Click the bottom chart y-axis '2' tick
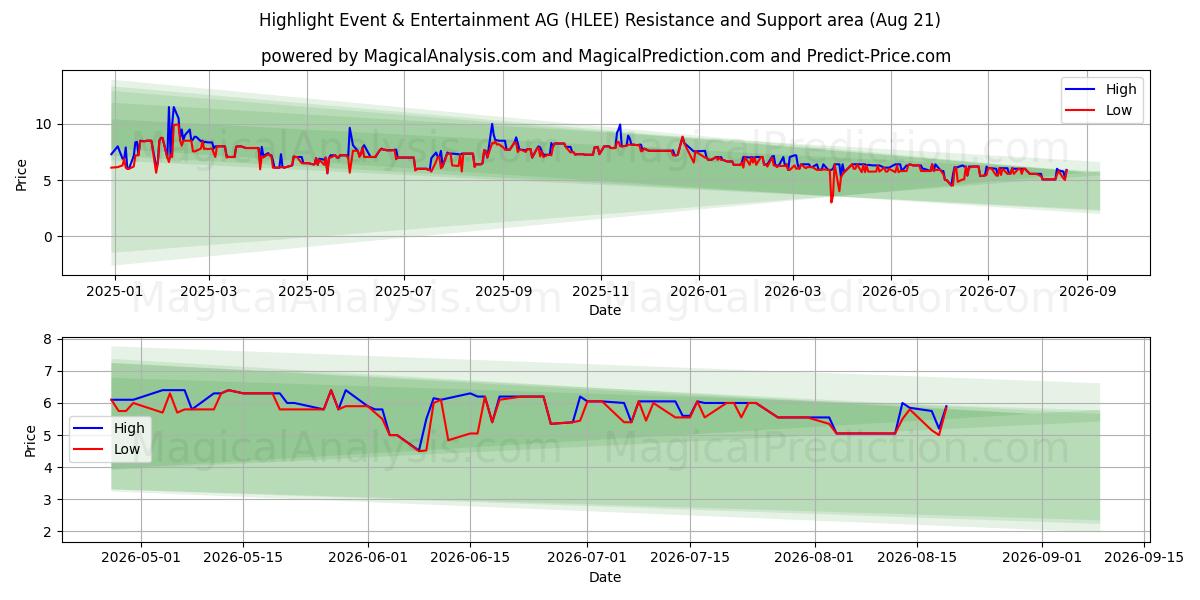1200x600 pixels. pos(50,531)
